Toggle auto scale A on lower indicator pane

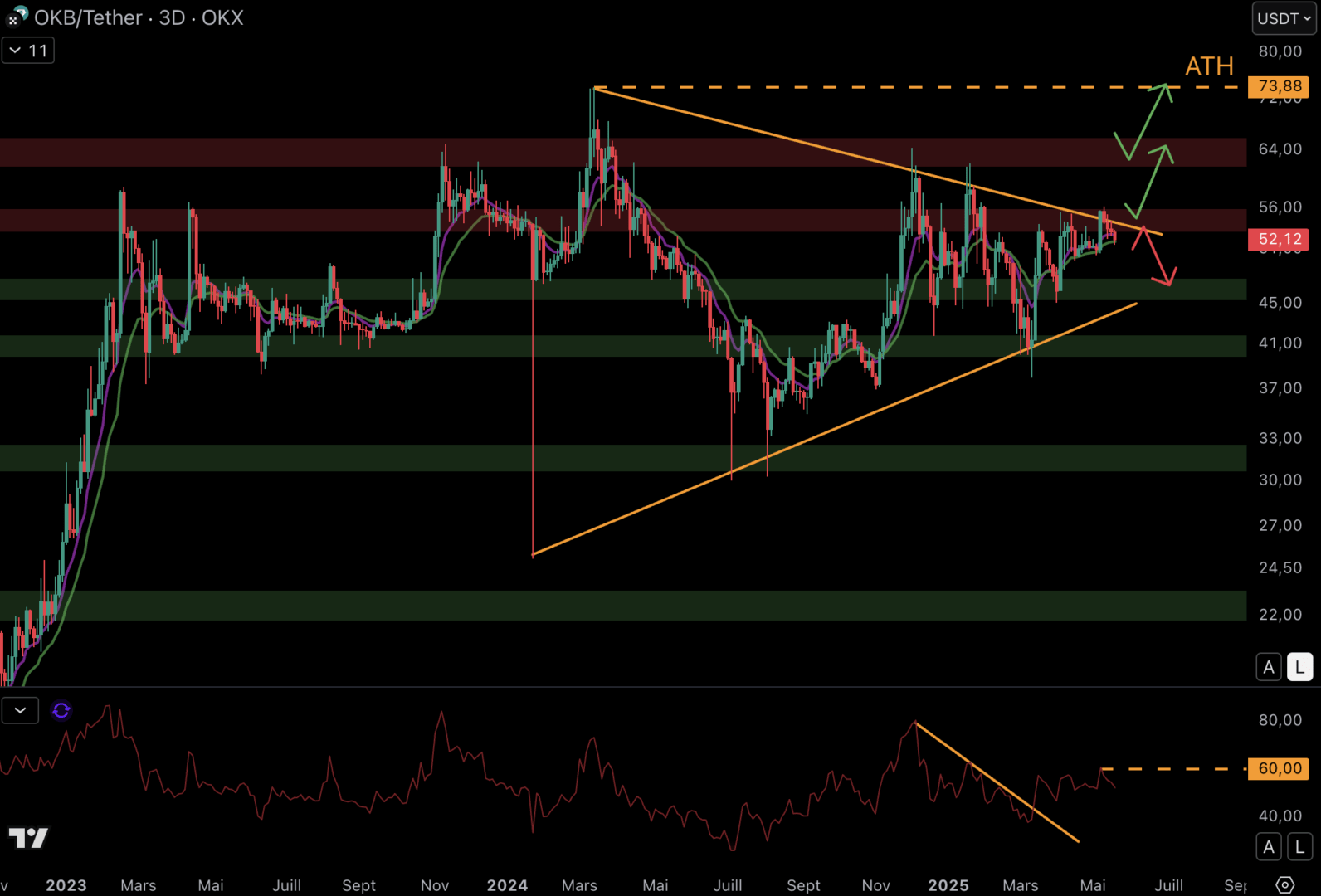pyautogui.click(x=1268, y=847)
